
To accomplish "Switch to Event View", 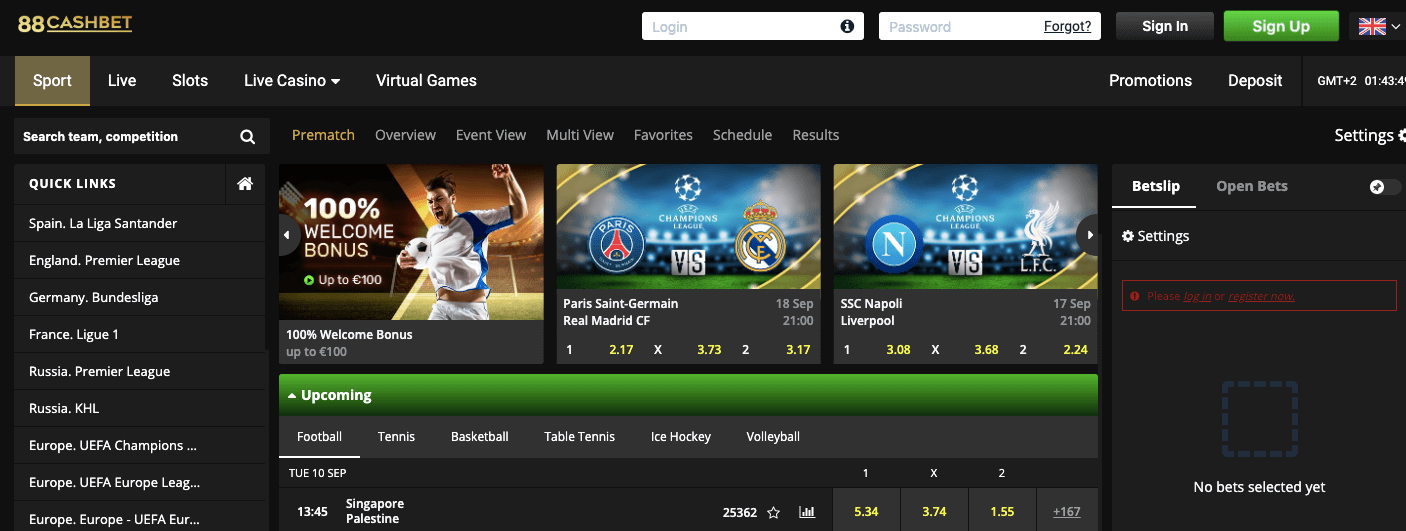I will [x=491, y=135].
